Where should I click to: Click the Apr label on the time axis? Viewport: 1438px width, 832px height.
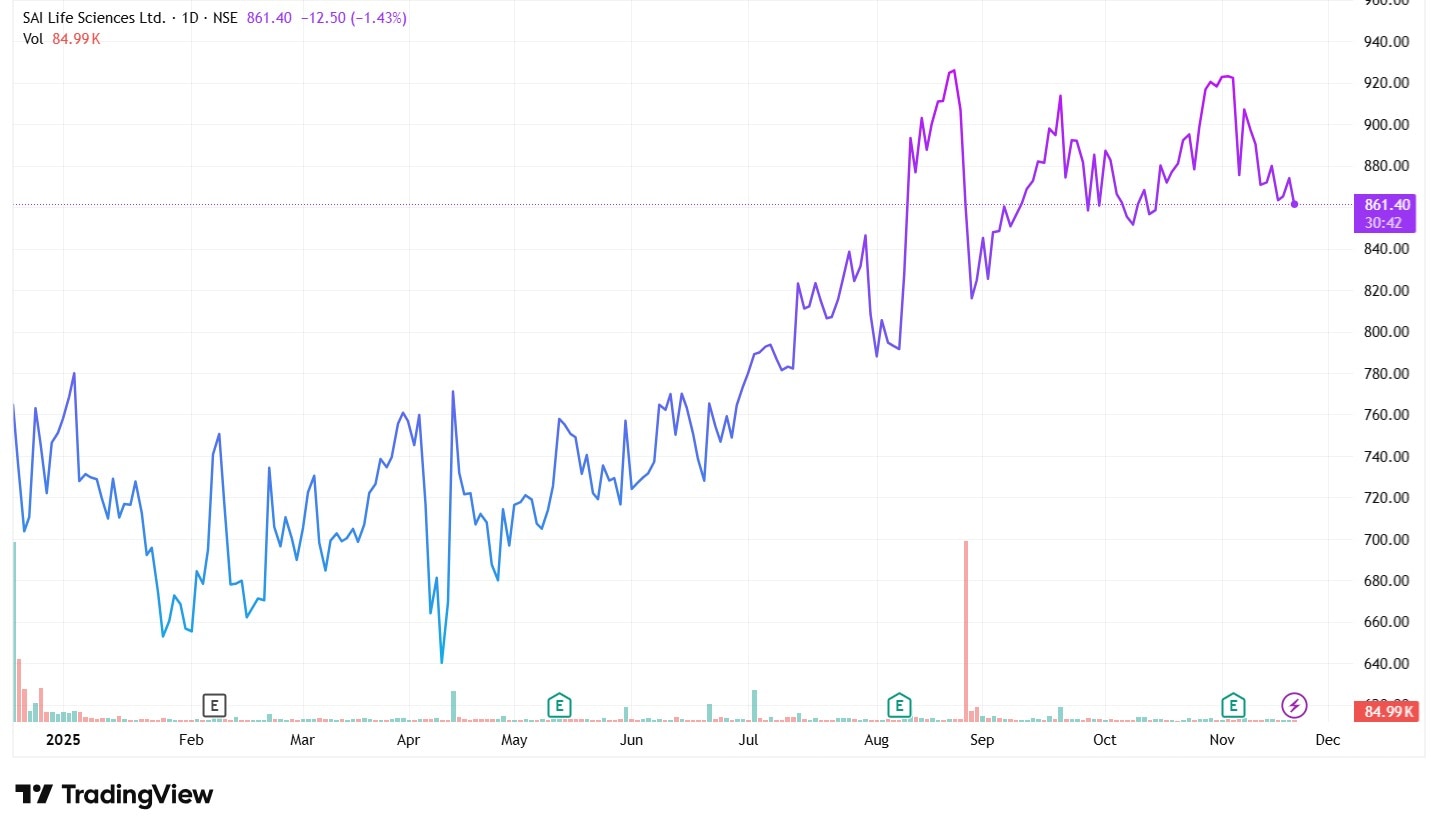[x=407, y=741]
